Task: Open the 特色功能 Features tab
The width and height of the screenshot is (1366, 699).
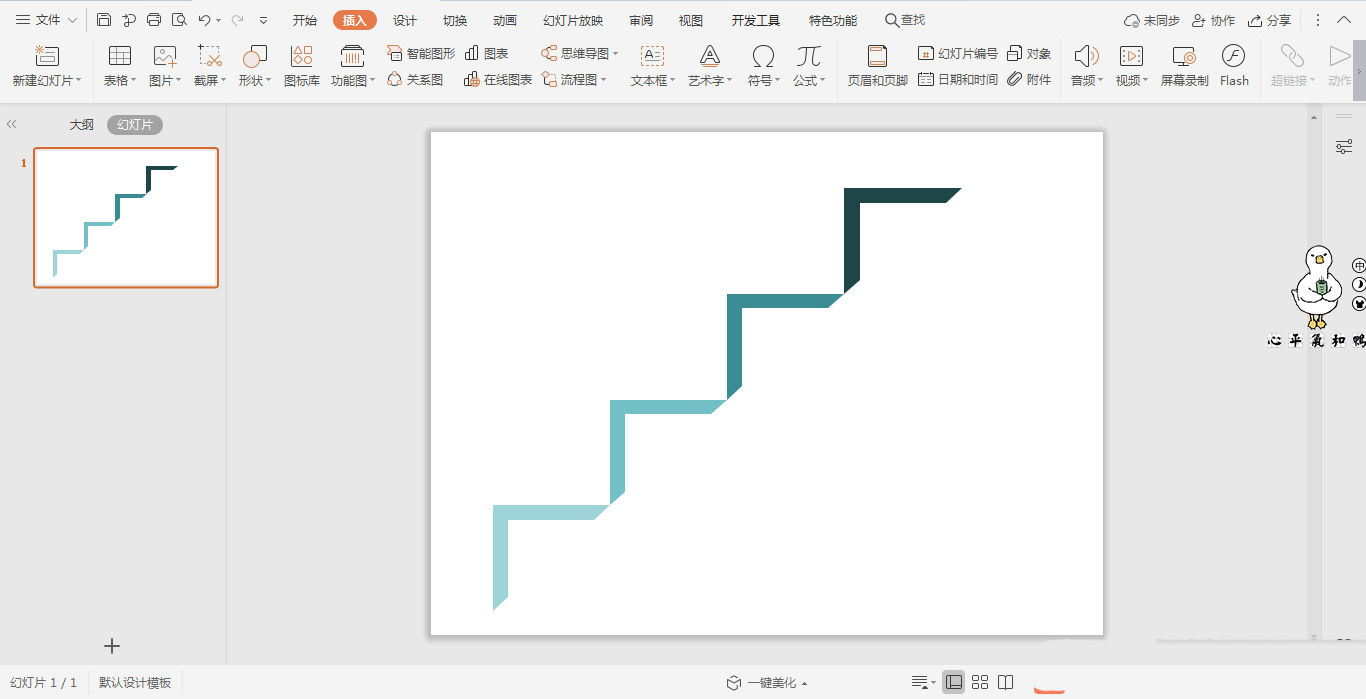Action: click(833, 20)
